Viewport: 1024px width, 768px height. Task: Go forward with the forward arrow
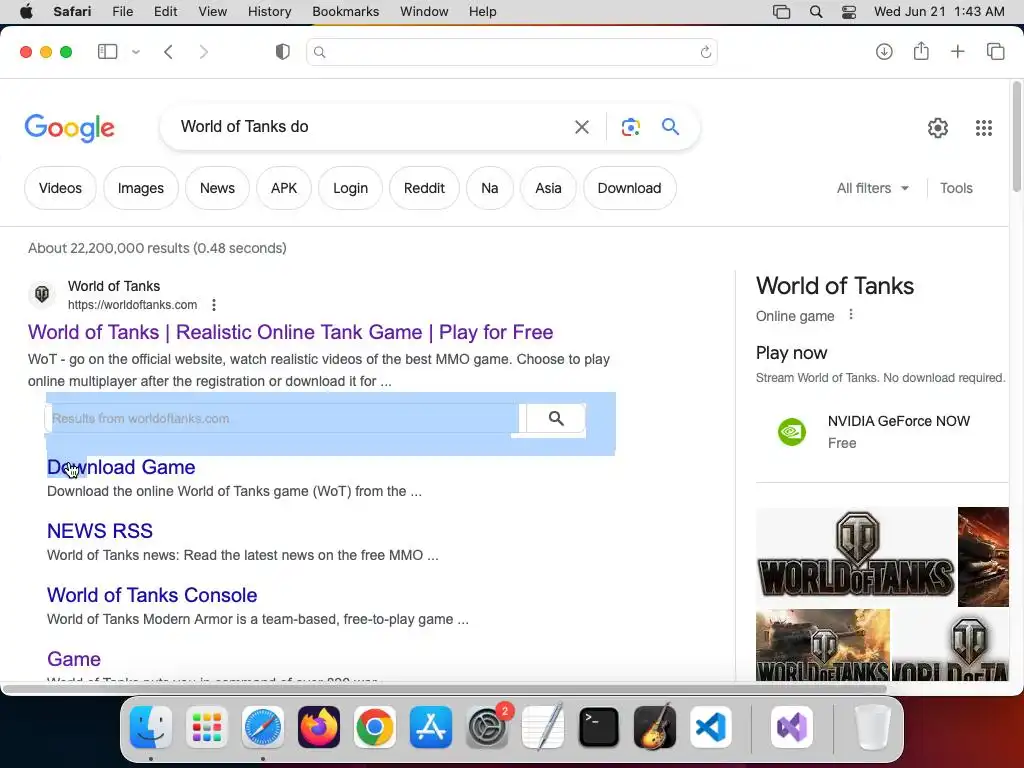(204, 52)
